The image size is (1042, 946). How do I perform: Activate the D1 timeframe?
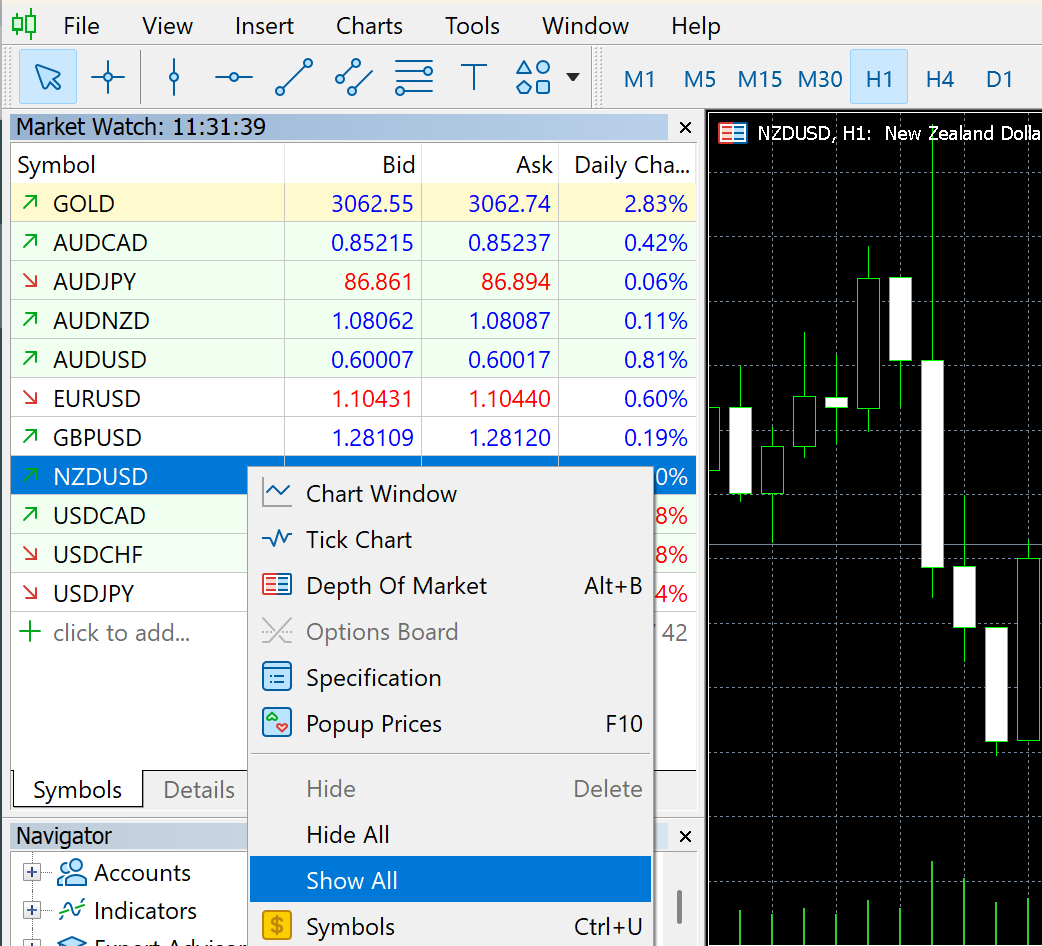999,79
